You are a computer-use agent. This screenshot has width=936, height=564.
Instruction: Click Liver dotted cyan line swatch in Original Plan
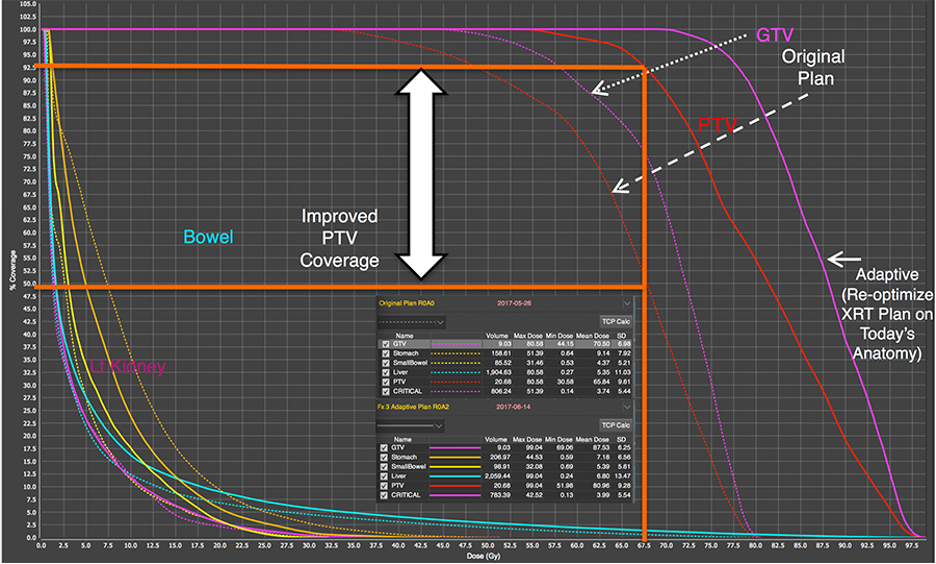(455, 372)
